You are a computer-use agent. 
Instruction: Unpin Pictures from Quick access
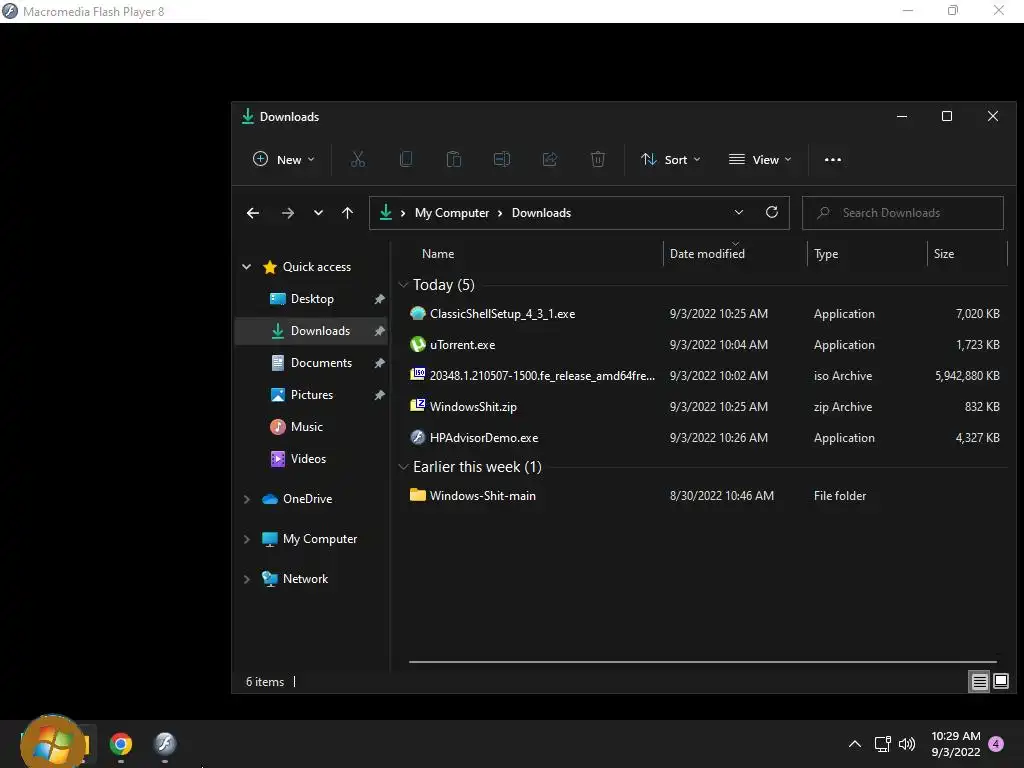[x=379, y=395]
